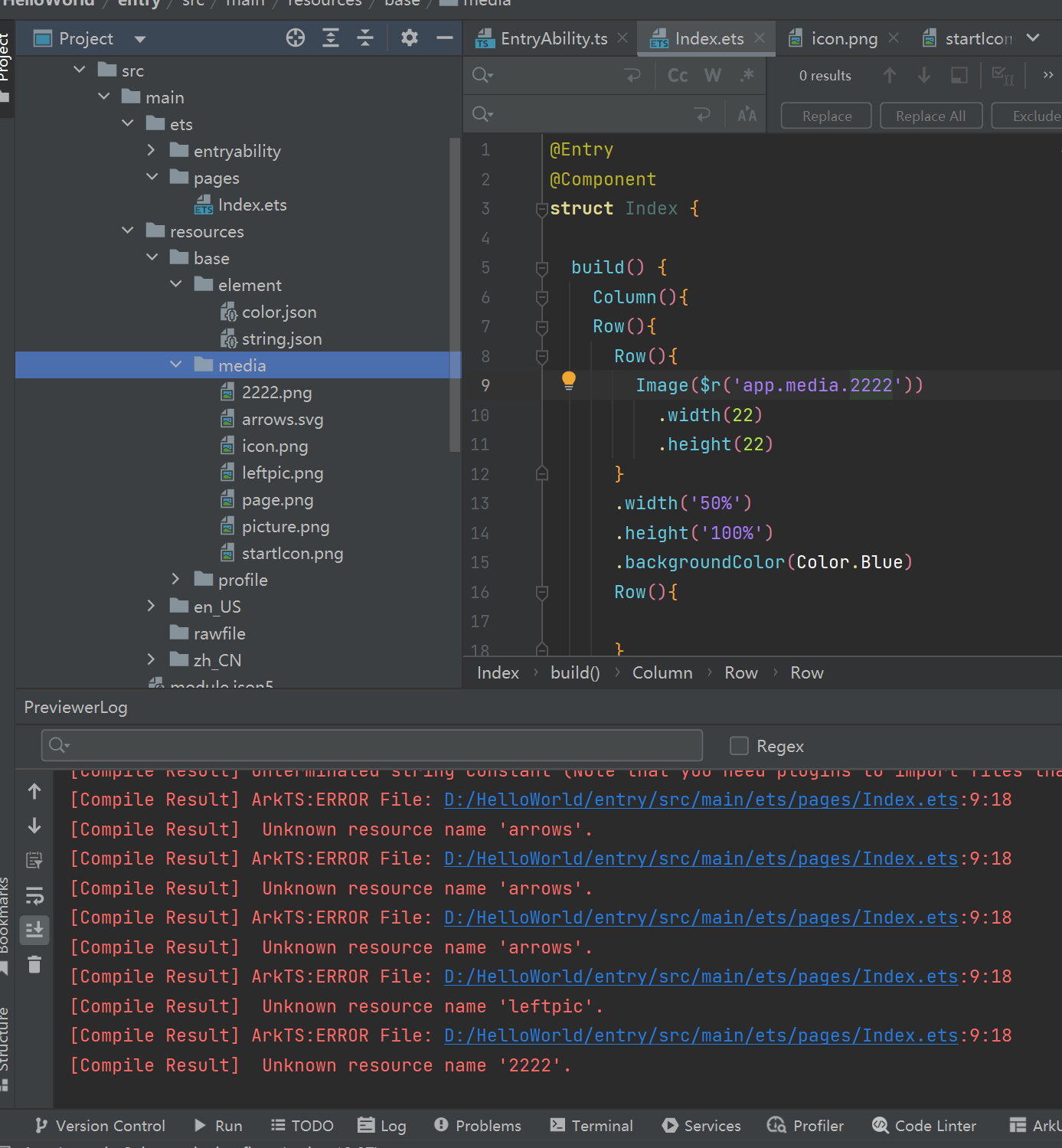This screenshot has height=1148, width=1062.
Task: Toggle scroll to end in PreviewerLog
Action: [34, 930]
